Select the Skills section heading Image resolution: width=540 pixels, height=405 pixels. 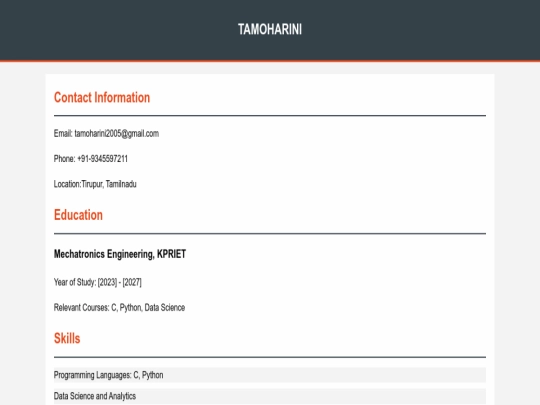pos(67,338)
